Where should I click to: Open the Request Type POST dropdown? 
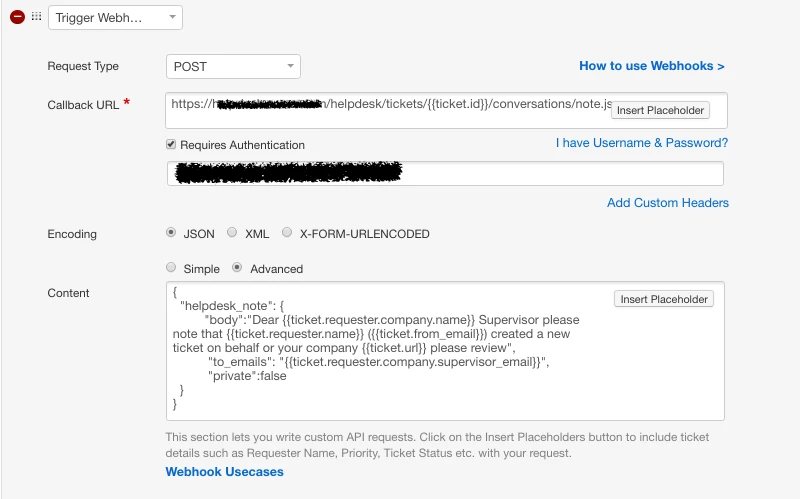[233, 66]
